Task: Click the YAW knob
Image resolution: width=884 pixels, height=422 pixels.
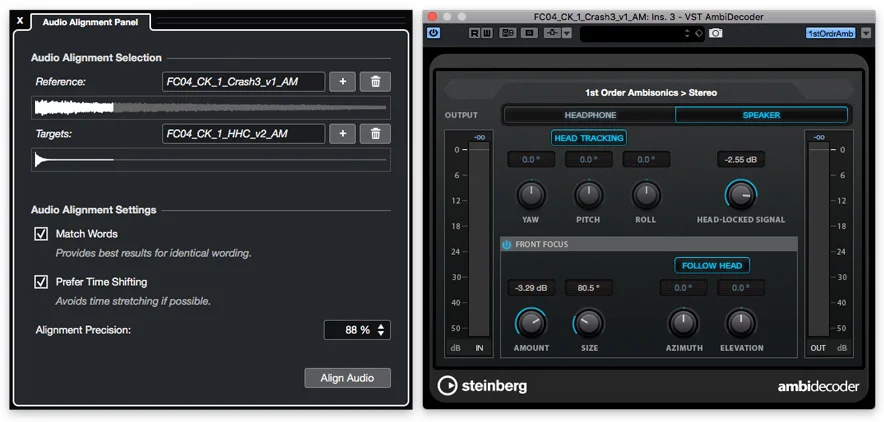Action: 531,195
